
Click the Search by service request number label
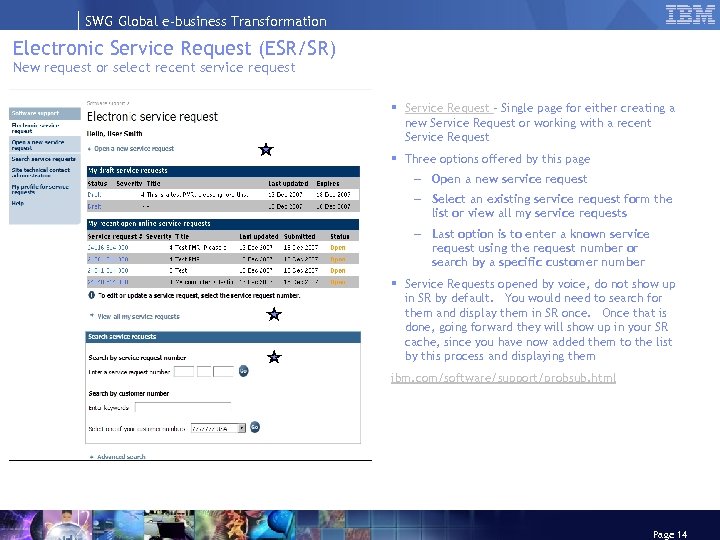tap(137, 358)
